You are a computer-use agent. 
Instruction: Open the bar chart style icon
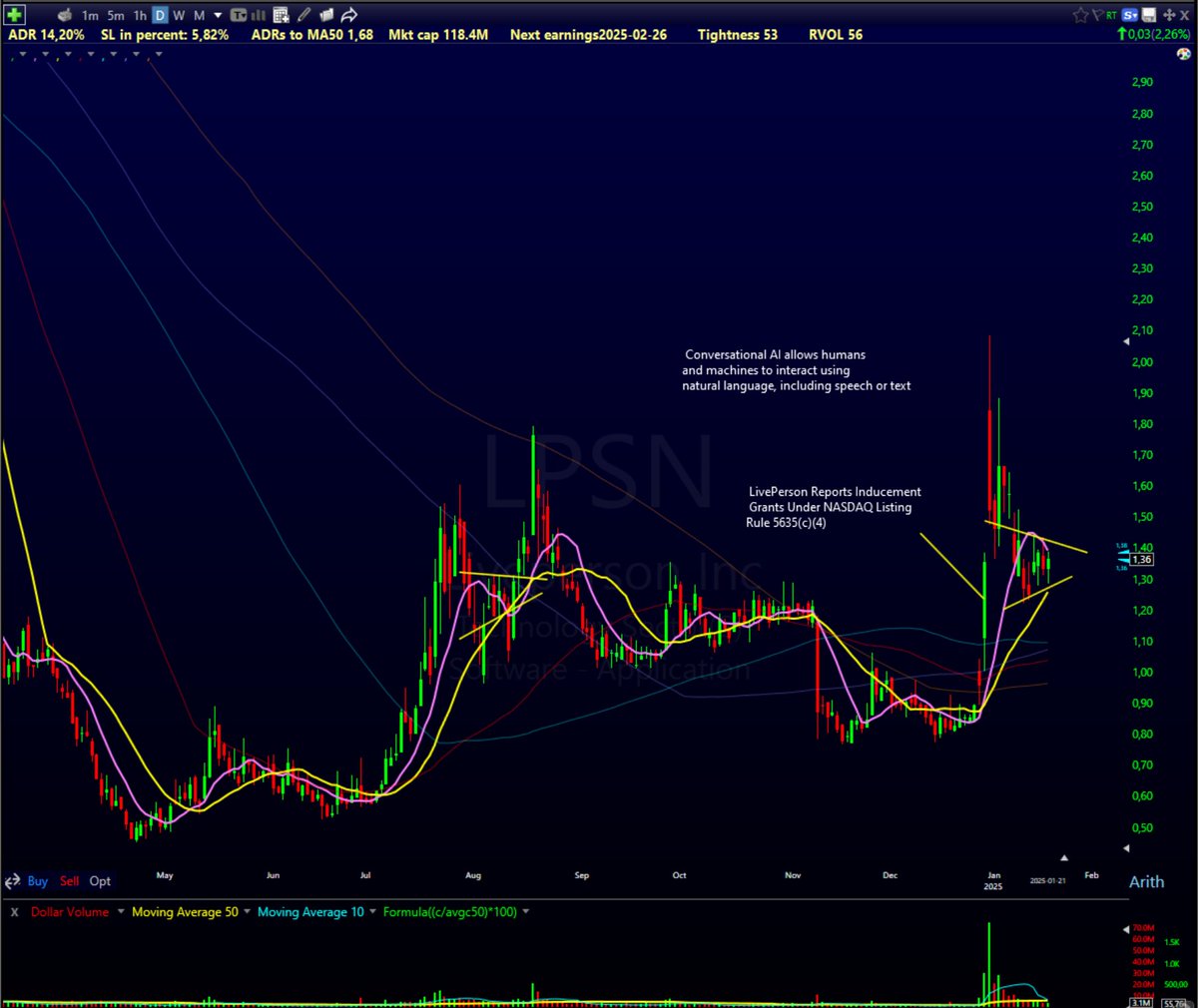(x=258, y=15)
